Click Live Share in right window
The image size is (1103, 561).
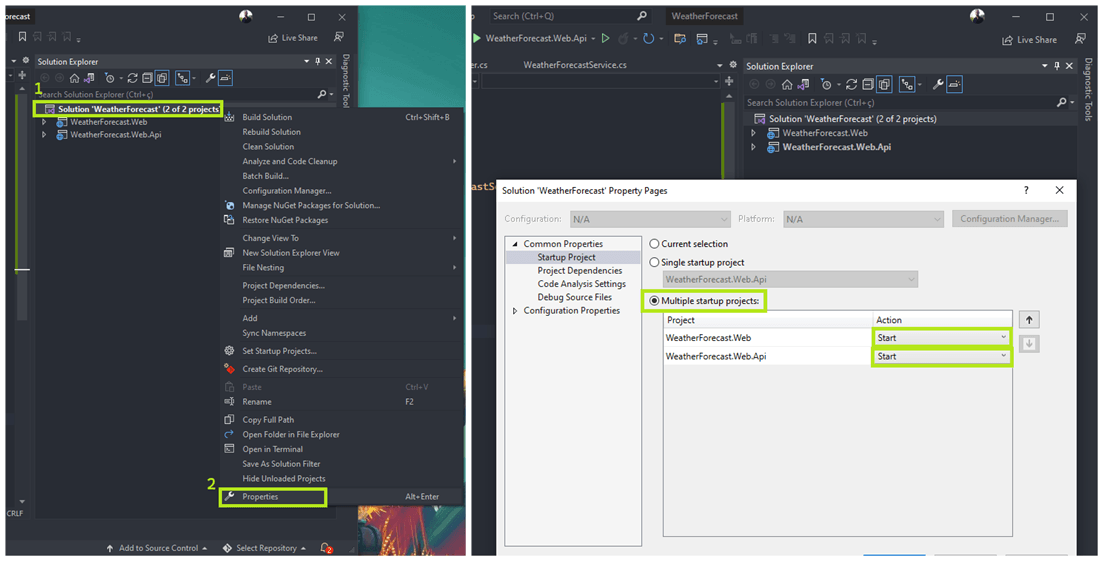tap(1029, 40)
